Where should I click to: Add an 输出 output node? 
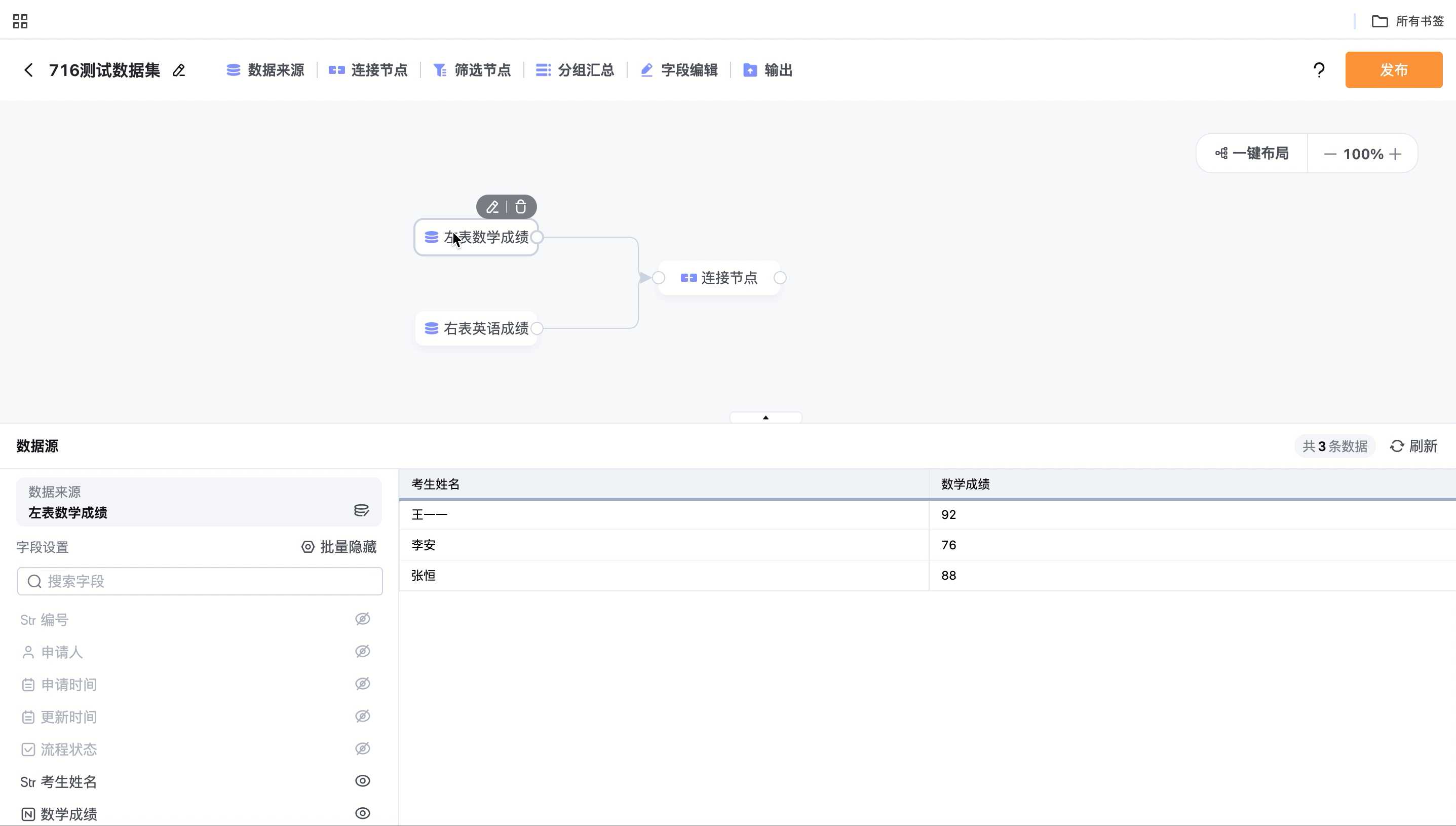point(768,70)
